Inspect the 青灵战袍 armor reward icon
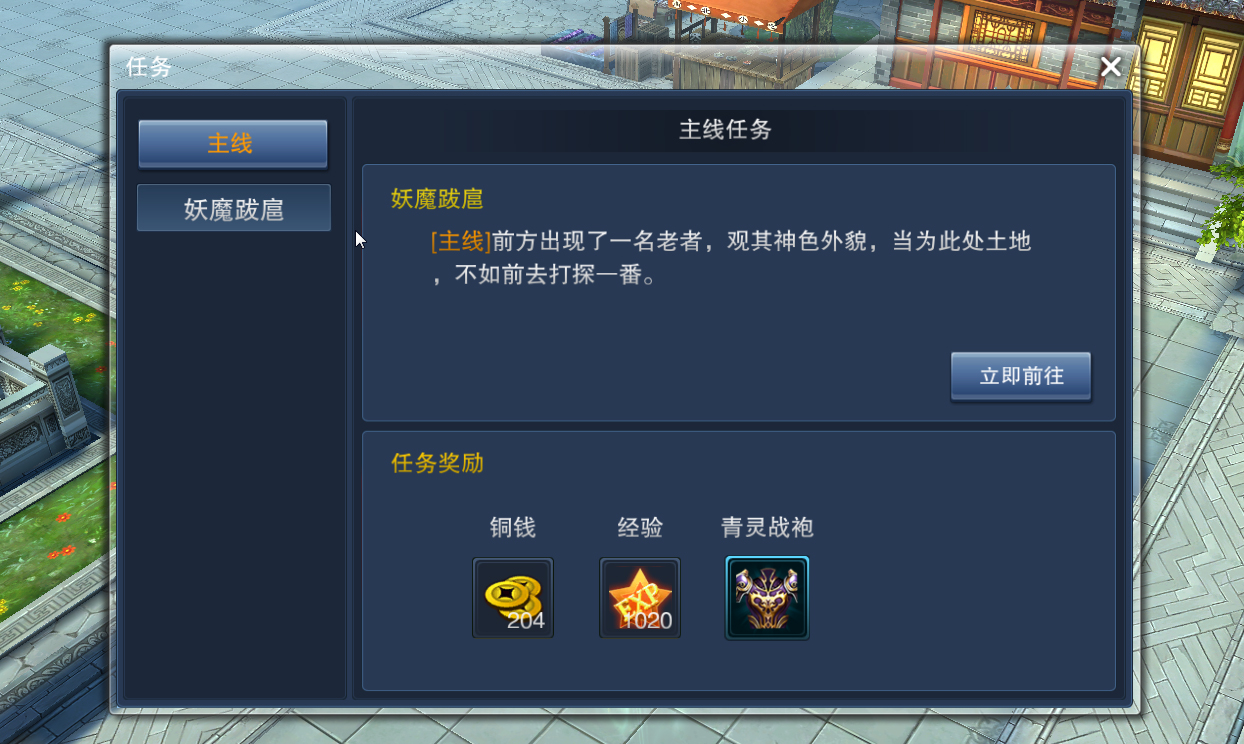1244x744 pixels. click(767, 598)
